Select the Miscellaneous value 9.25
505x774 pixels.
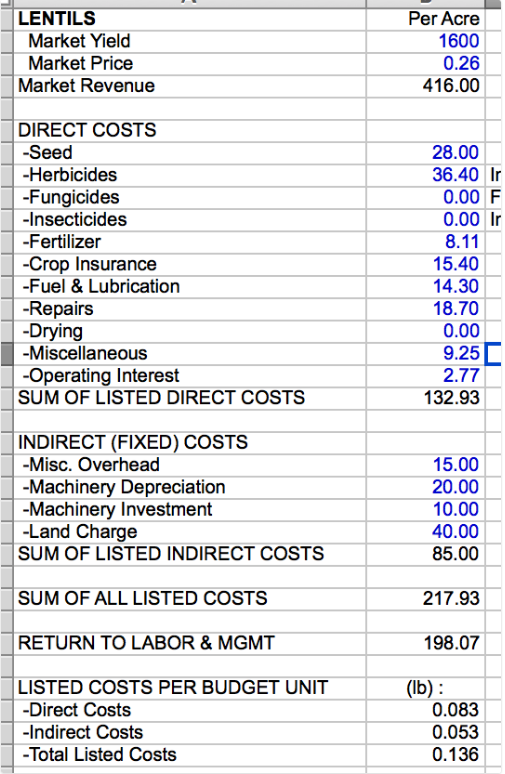tap(426, 353)
